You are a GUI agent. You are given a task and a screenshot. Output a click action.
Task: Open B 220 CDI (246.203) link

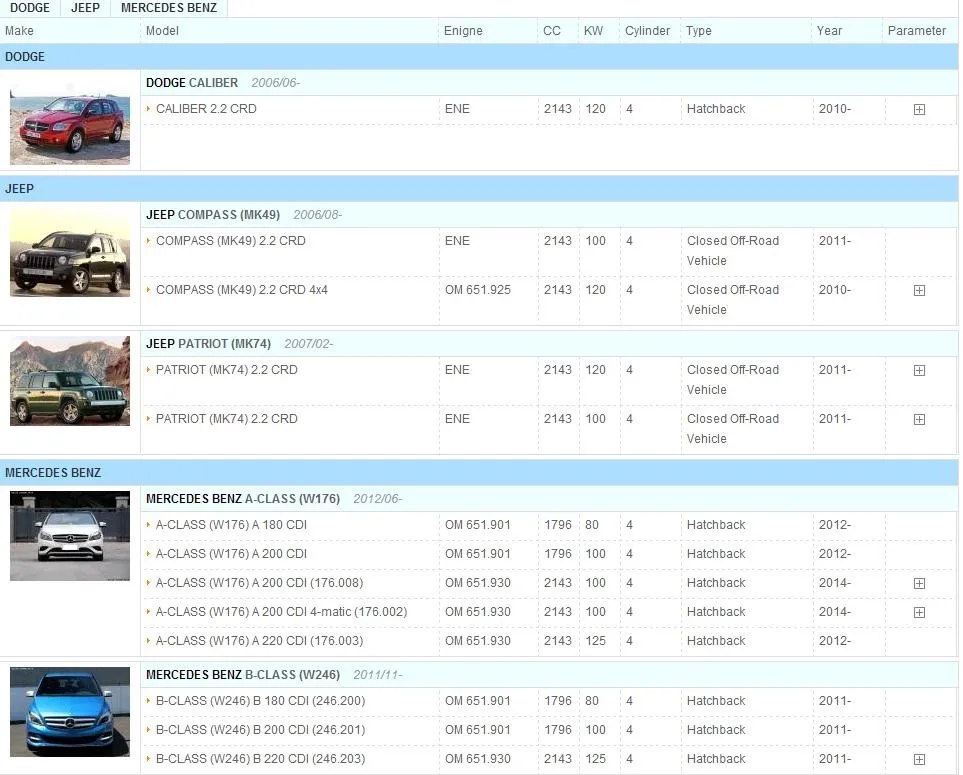pos(260,758)
